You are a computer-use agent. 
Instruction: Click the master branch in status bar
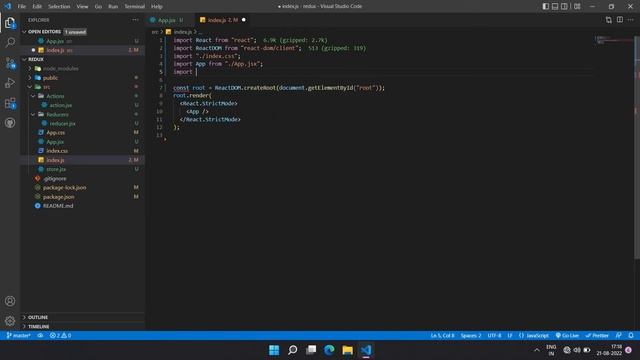point(19,336)
